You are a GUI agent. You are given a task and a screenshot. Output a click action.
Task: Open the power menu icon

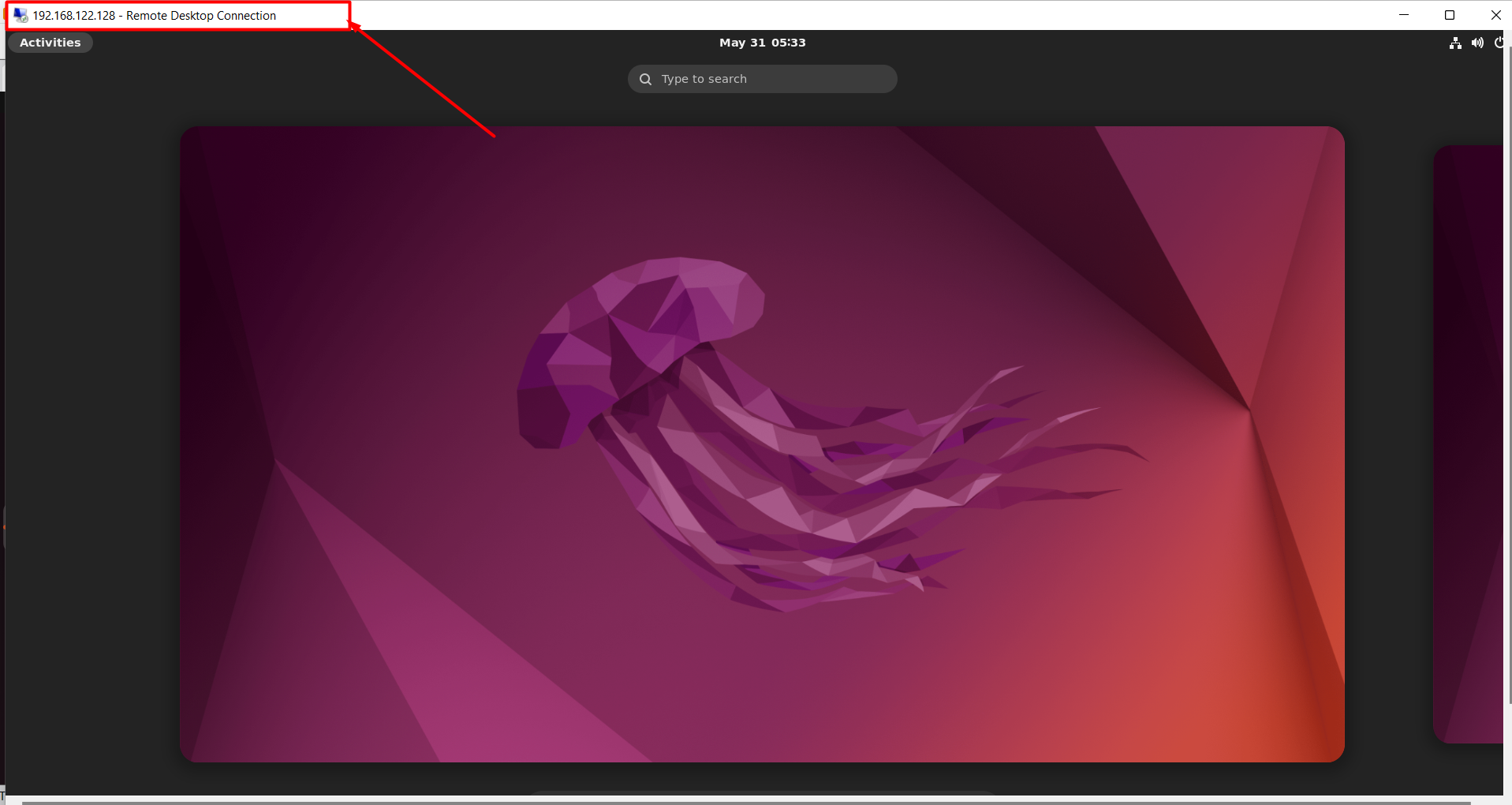tap(1499, 43)
